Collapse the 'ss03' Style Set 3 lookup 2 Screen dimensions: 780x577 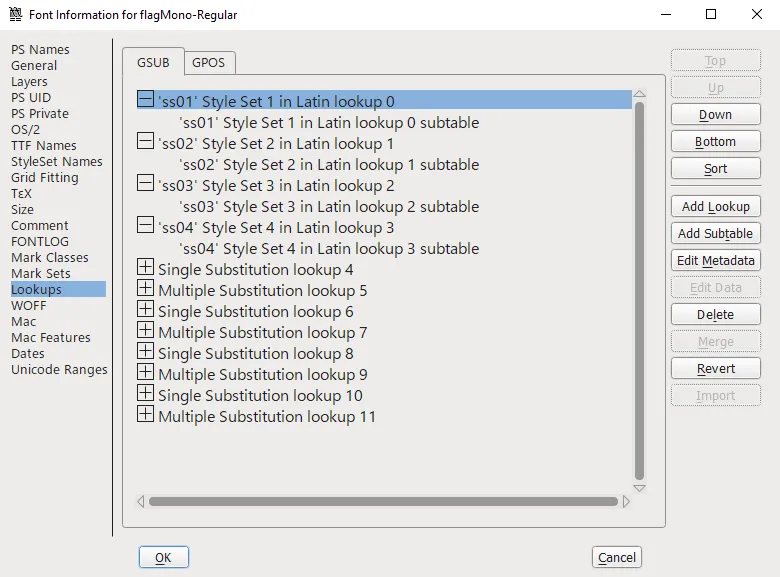145,184
